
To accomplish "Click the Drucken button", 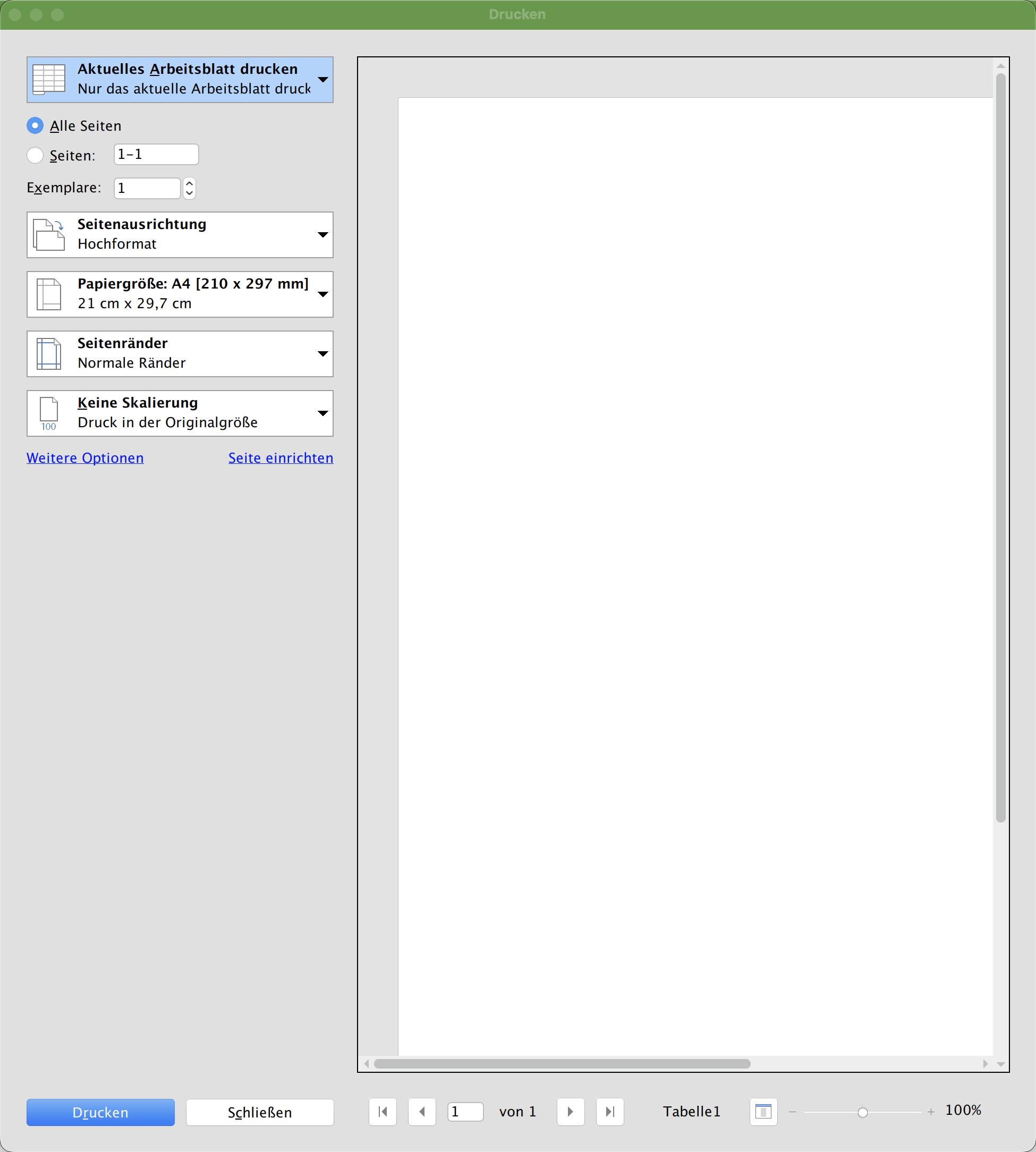I will pos(101,1112).
